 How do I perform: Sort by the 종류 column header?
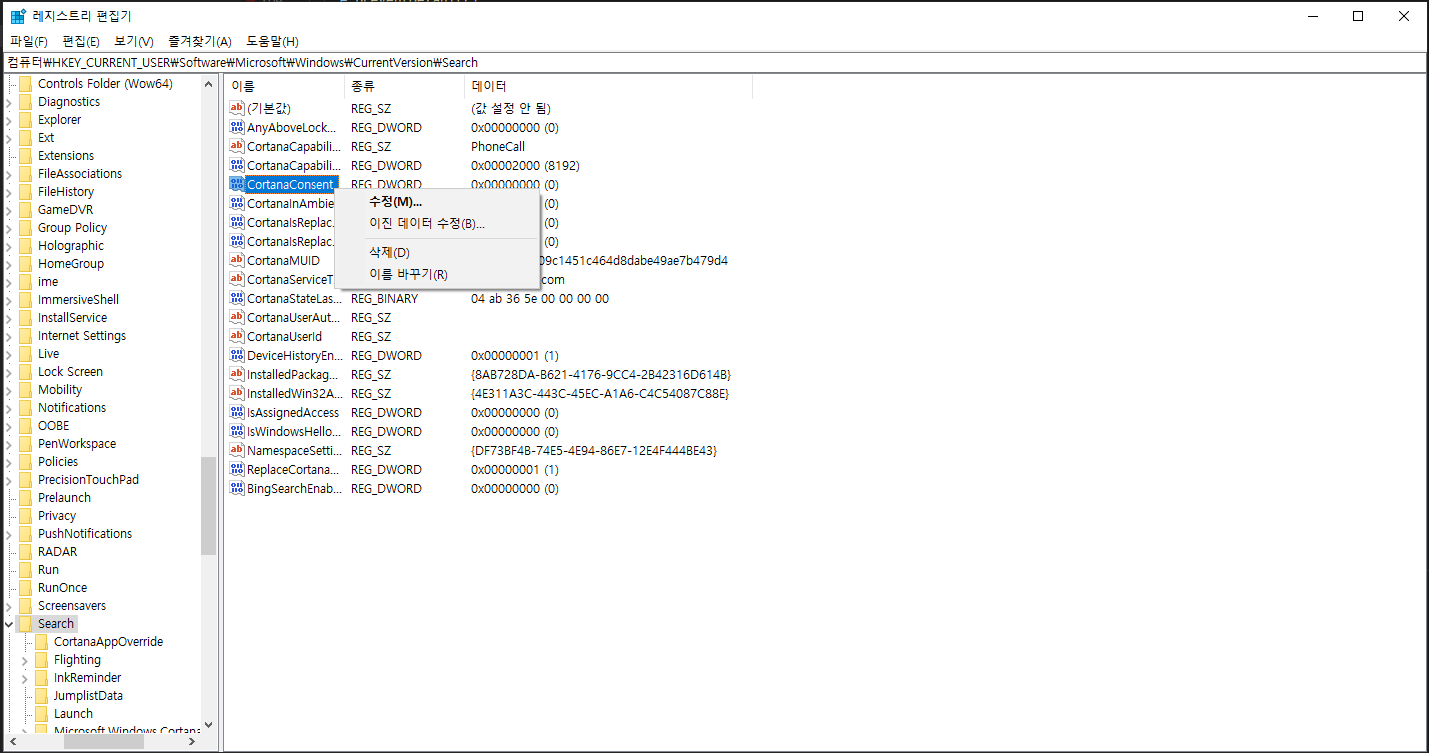pyautogui.click(x=404, y=86)
